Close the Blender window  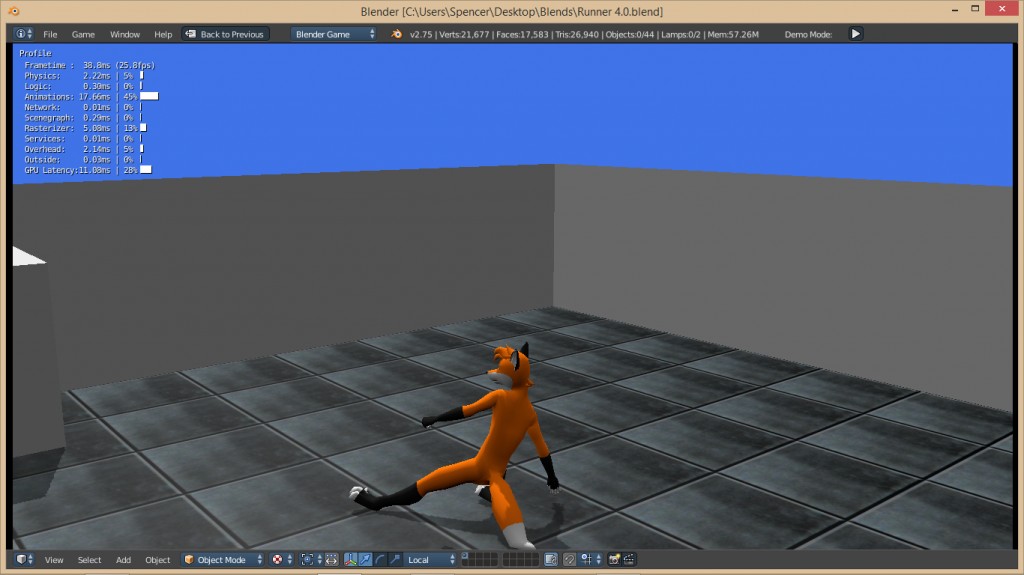coord(1002,9)
